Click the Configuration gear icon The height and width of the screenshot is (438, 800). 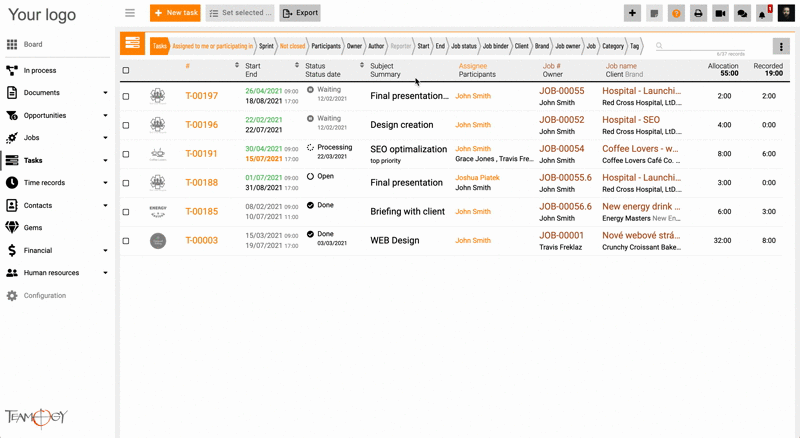12,296
